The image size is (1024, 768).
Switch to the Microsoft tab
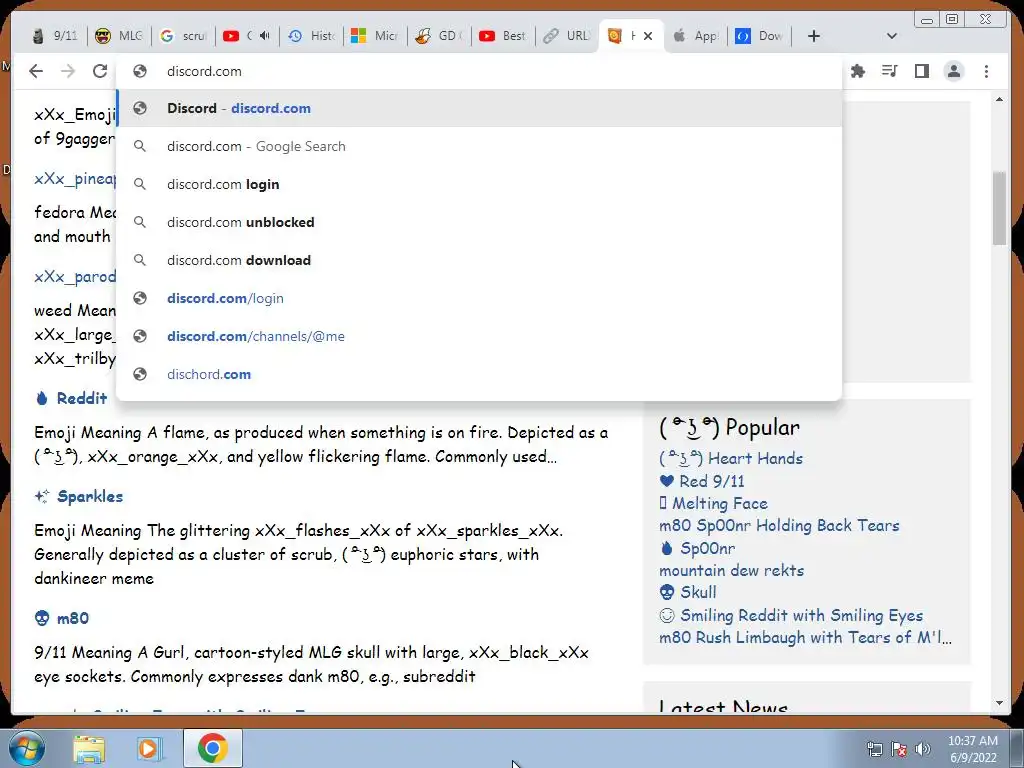[376, 36]
